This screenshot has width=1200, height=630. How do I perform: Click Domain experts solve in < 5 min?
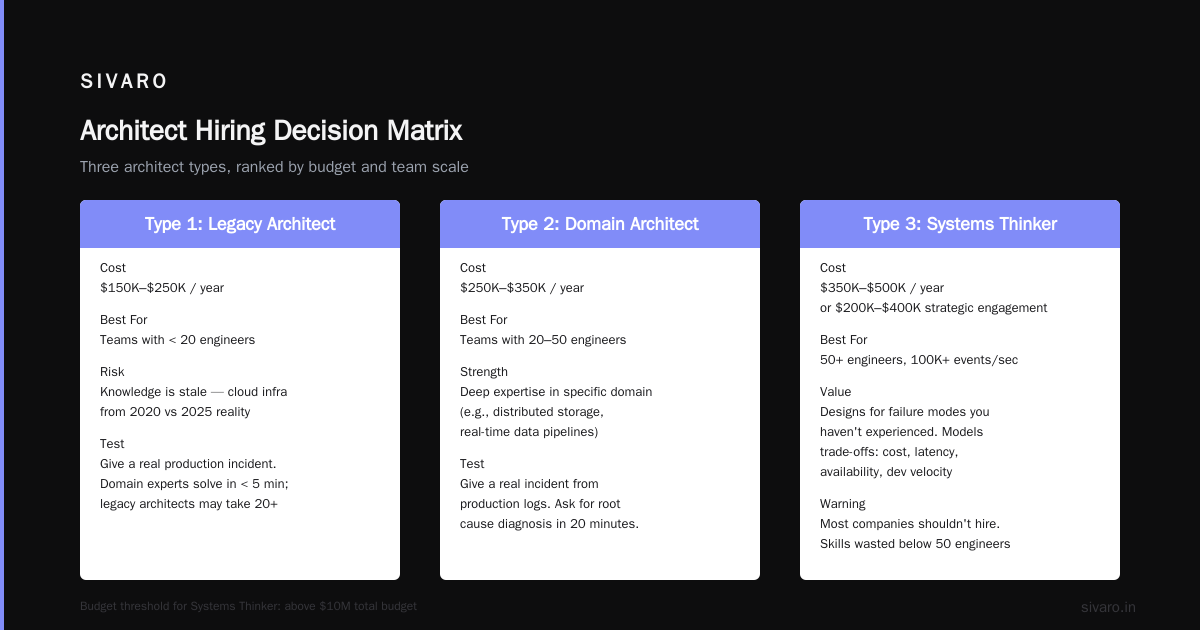click(x=194, y=484)
